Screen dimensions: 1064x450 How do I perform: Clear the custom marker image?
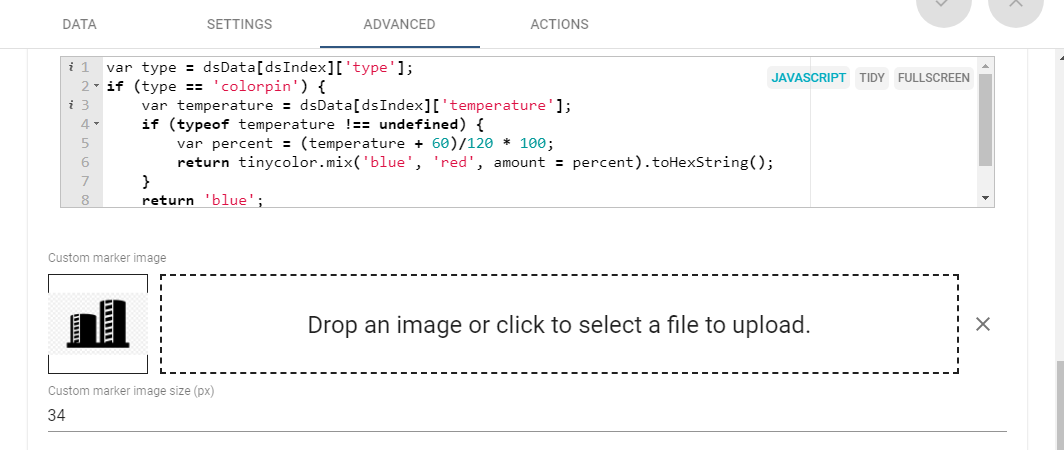tap(983, 324)
